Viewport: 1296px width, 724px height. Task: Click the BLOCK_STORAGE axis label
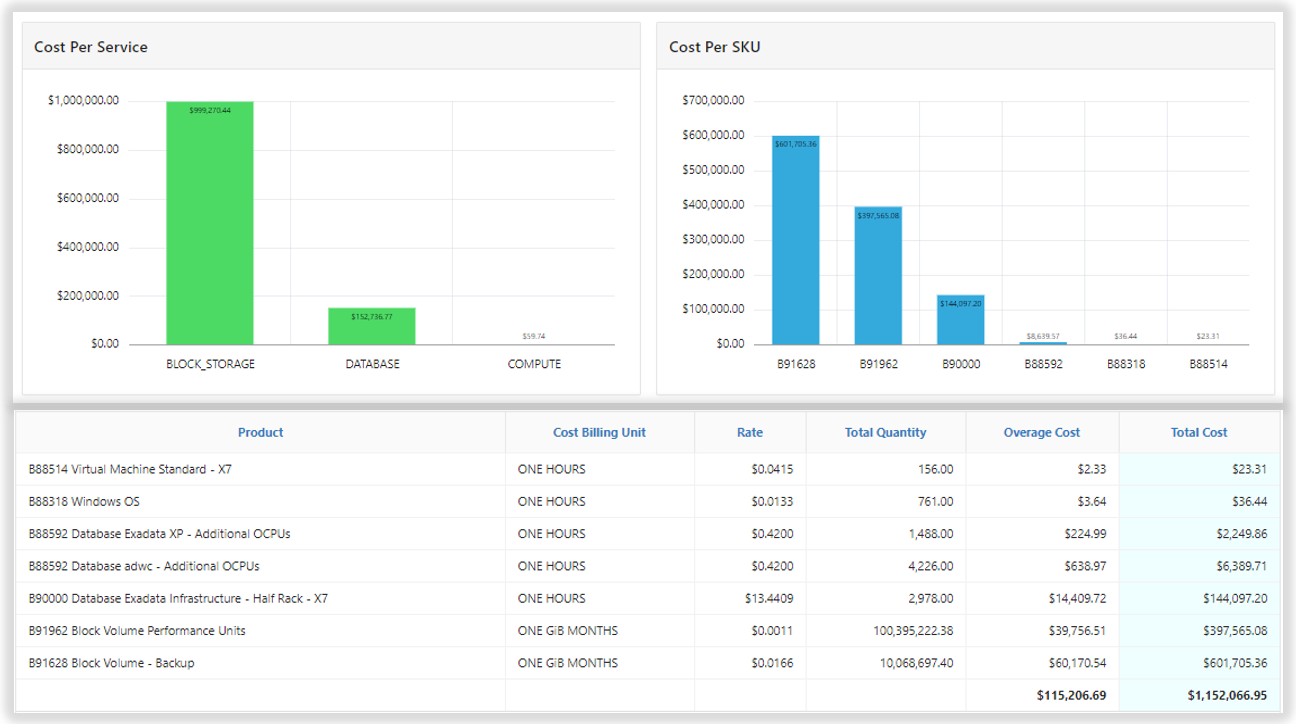210,364
